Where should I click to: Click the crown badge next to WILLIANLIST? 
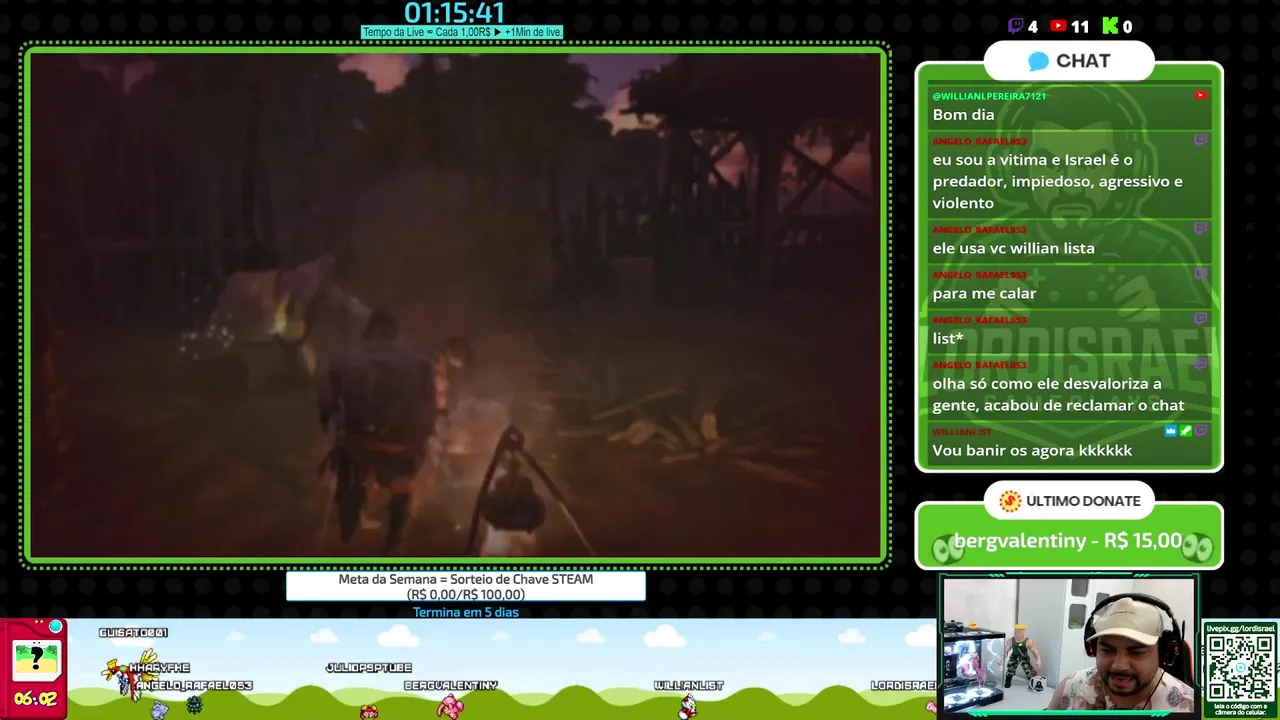pyautogui.click(x=1171, y=431)
